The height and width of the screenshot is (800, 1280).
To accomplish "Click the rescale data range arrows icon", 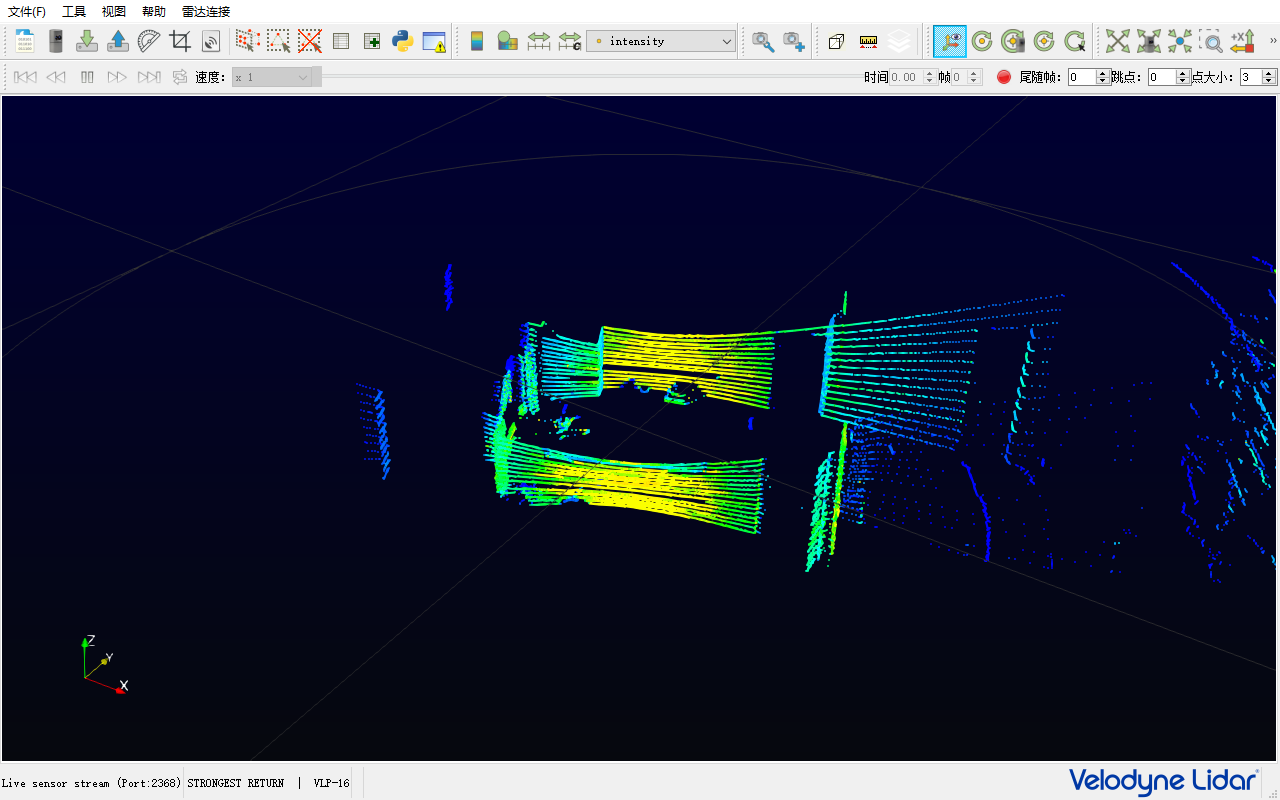I will (539, 41).
